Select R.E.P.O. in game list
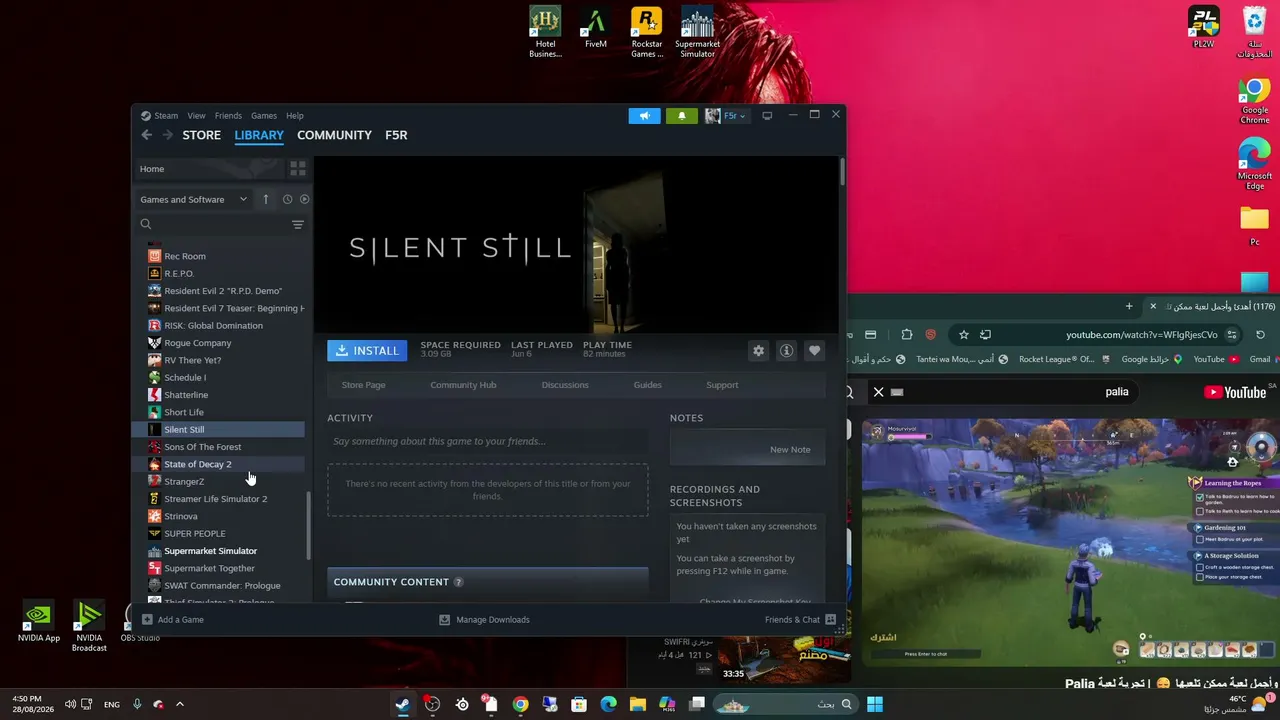This screenshot has height=720, width=1280. pos(225,273)
